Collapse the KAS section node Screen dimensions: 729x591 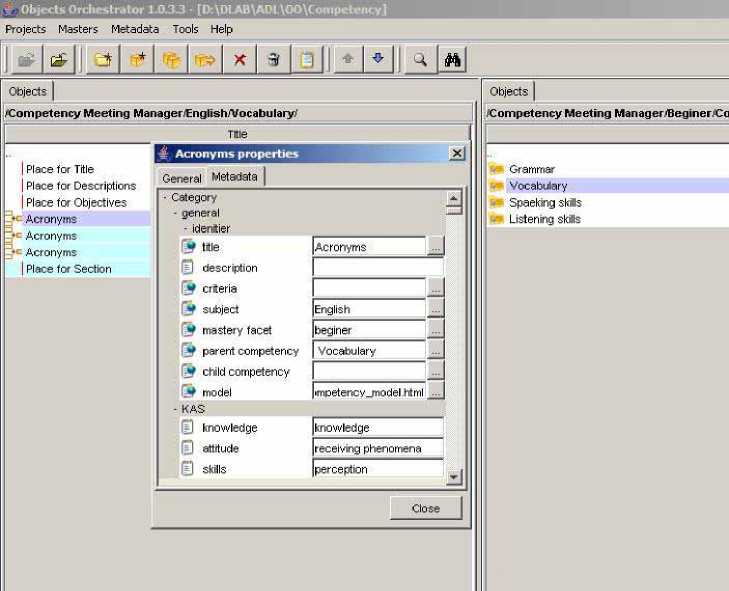175,409
